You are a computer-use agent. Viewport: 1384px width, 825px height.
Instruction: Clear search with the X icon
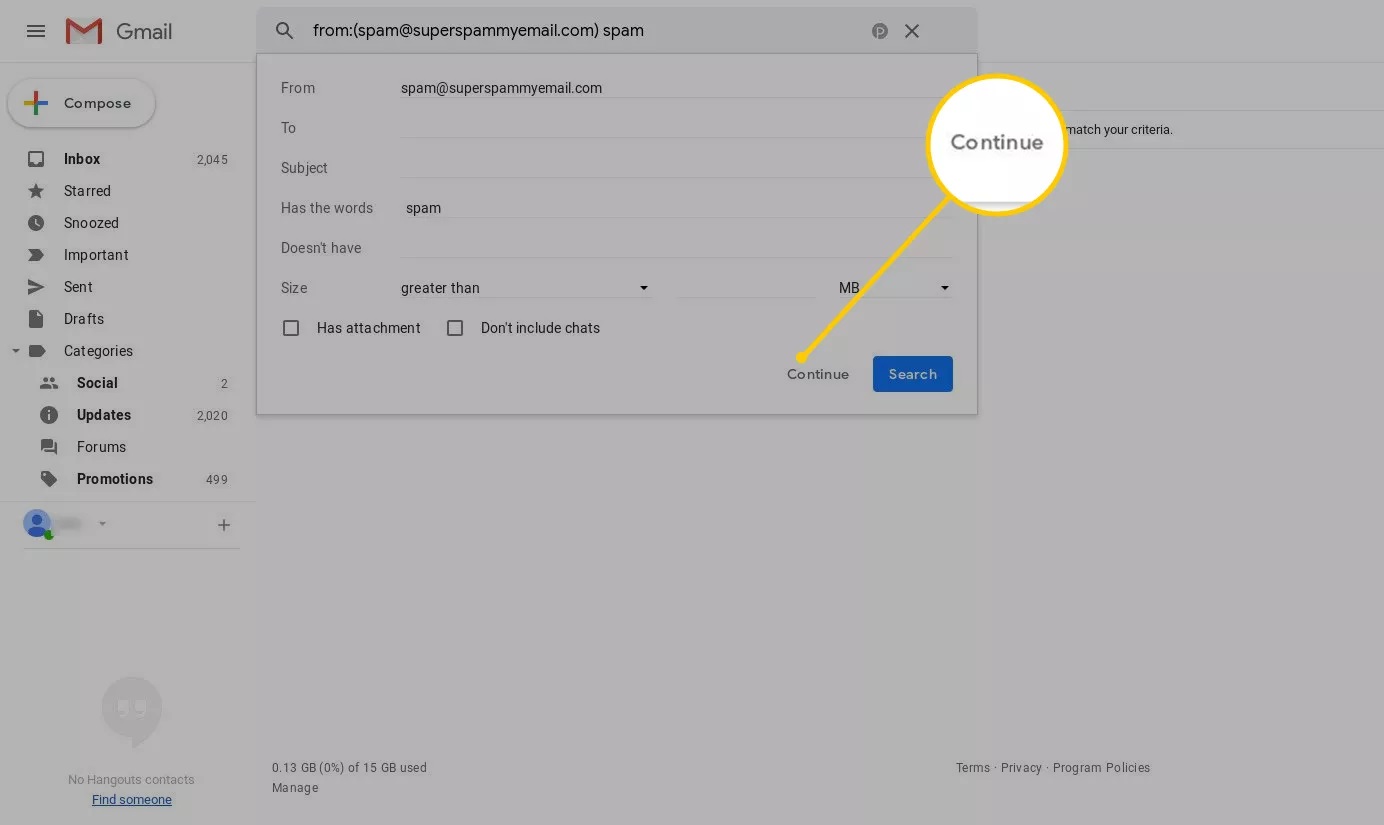[x=912, y=31]
